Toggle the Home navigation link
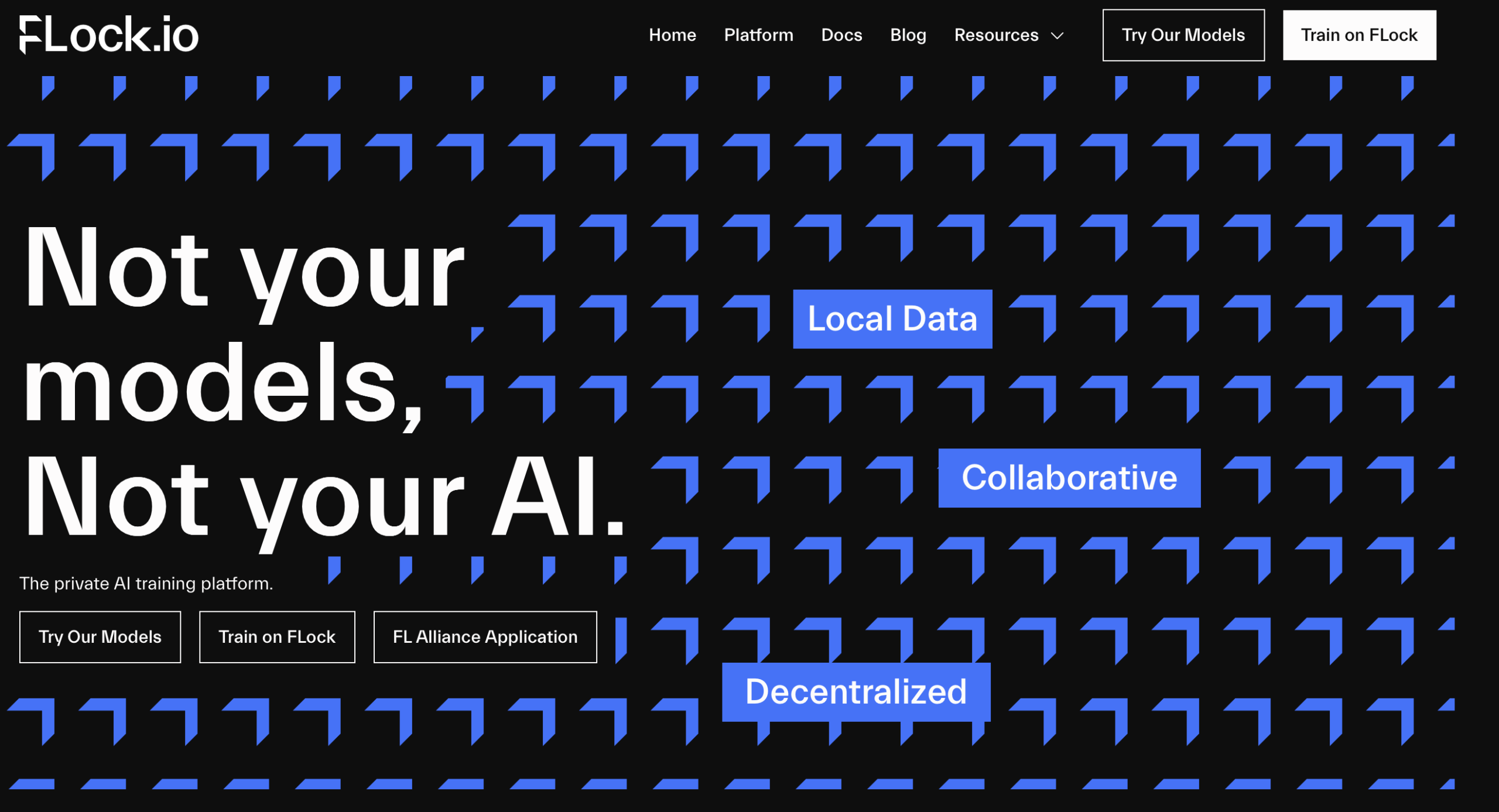This screenshot has height=812, width=1499. 671,35
